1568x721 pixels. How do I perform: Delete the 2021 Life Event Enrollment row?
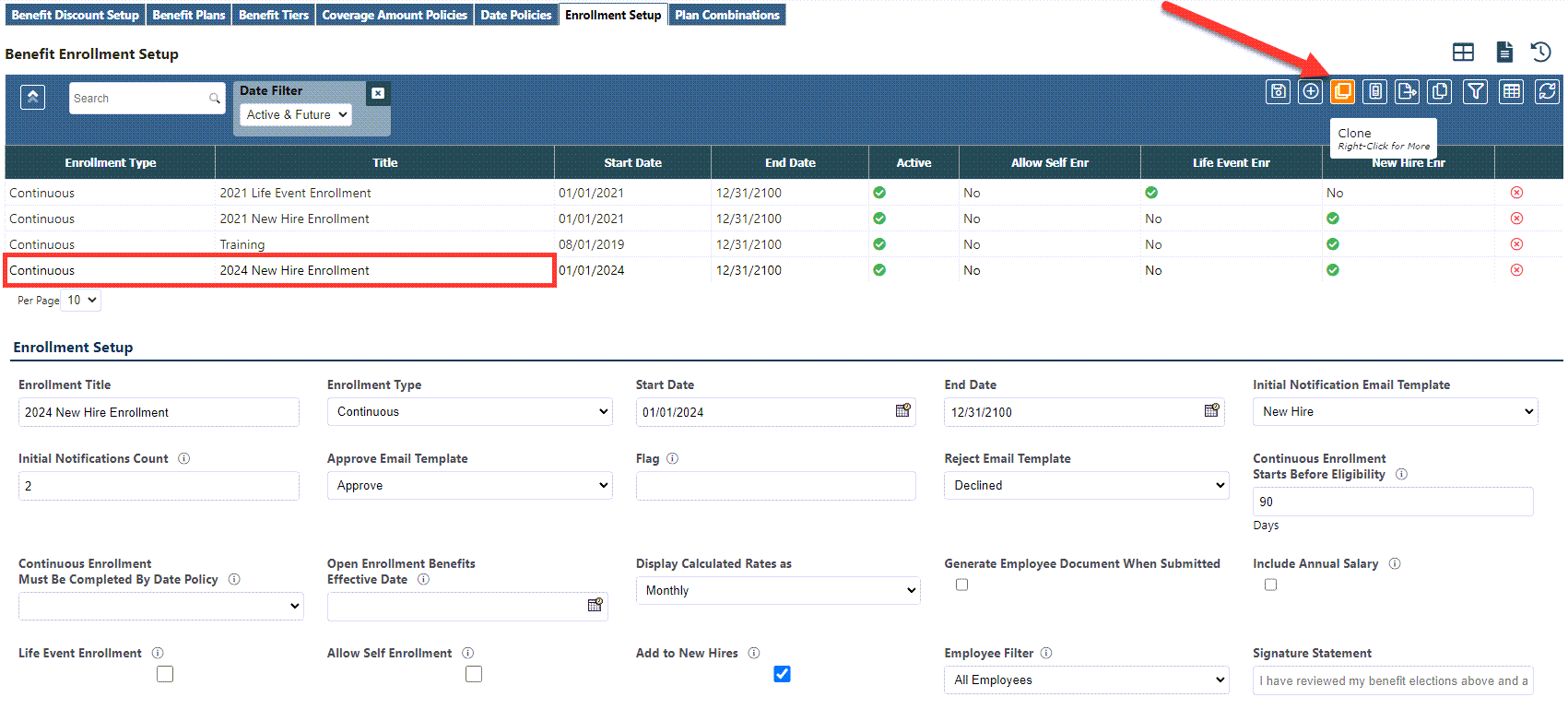point(1516,193)
